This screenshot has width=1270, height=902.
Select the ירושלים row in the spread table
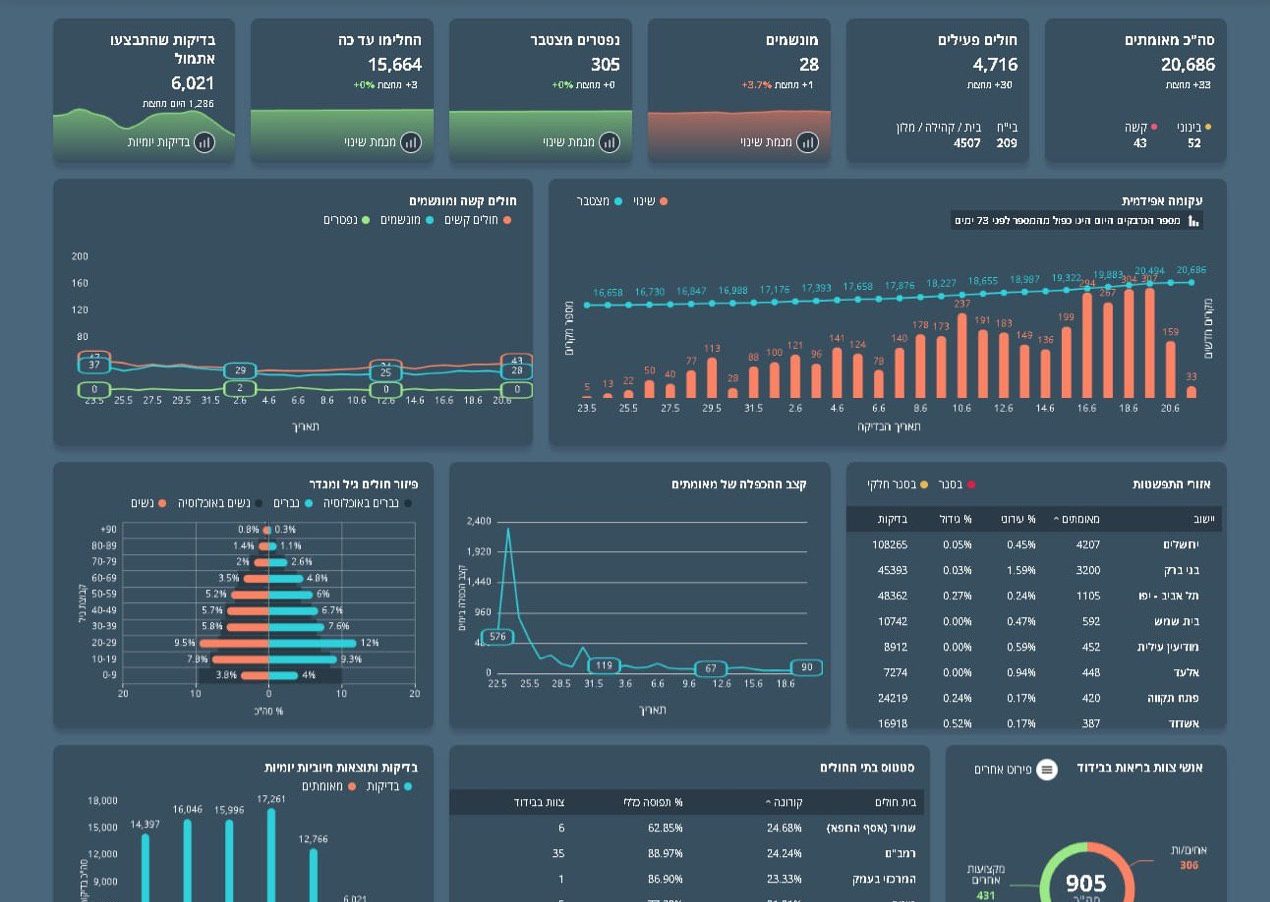click(x=1034, y=545)
